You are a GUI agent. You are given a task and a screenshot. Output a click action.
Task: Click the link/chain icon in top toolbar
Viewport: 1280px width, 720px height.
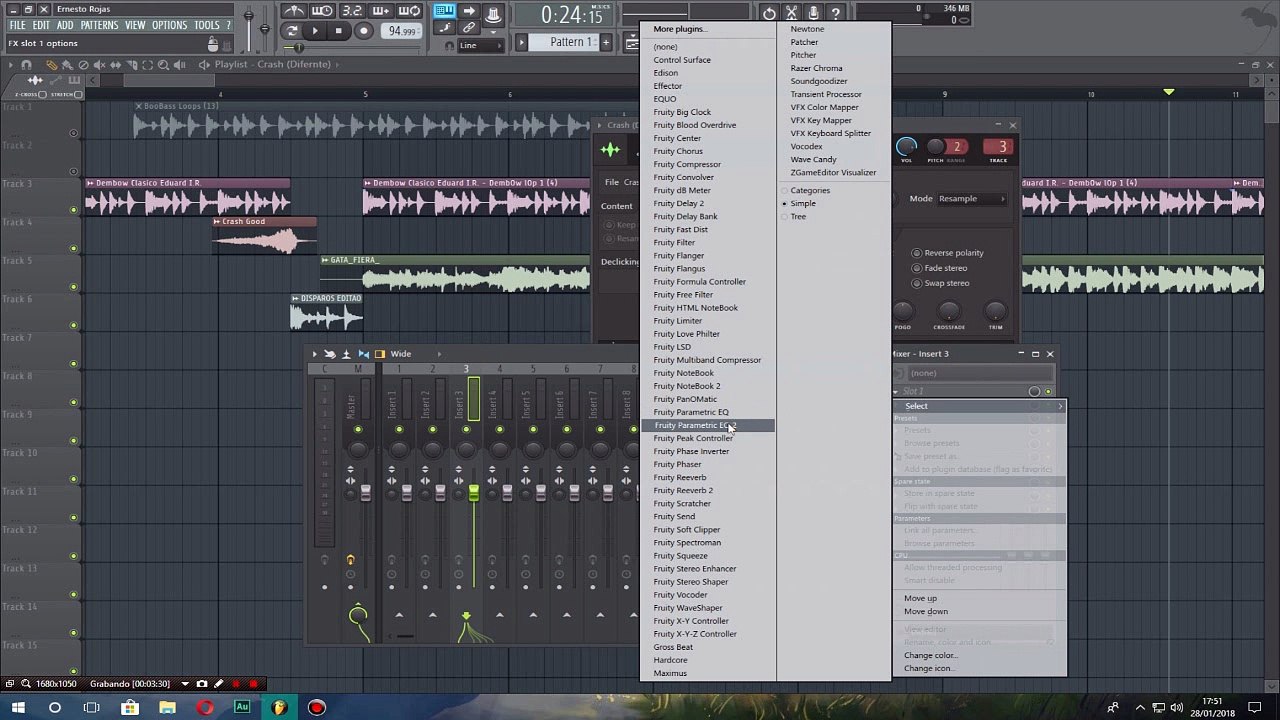coord(468,29)
